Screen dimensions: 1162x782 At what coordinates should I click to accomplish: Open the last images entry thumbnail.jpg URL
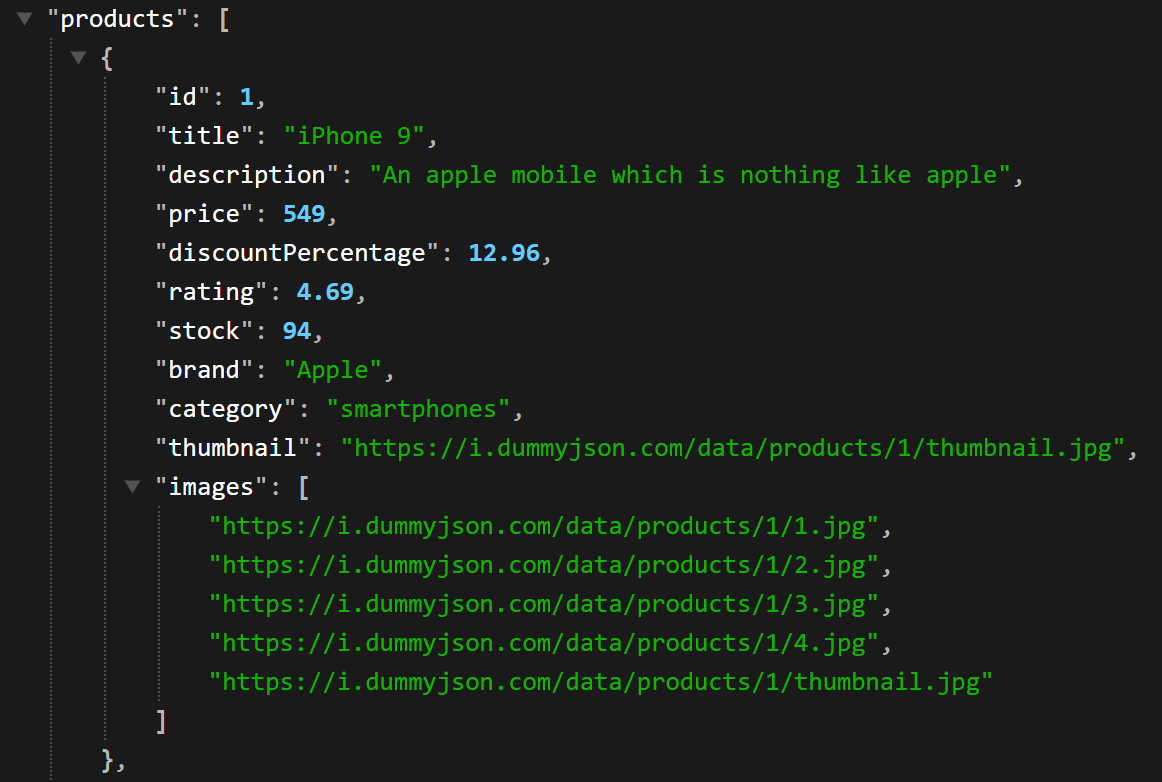[x=600, y=682]
